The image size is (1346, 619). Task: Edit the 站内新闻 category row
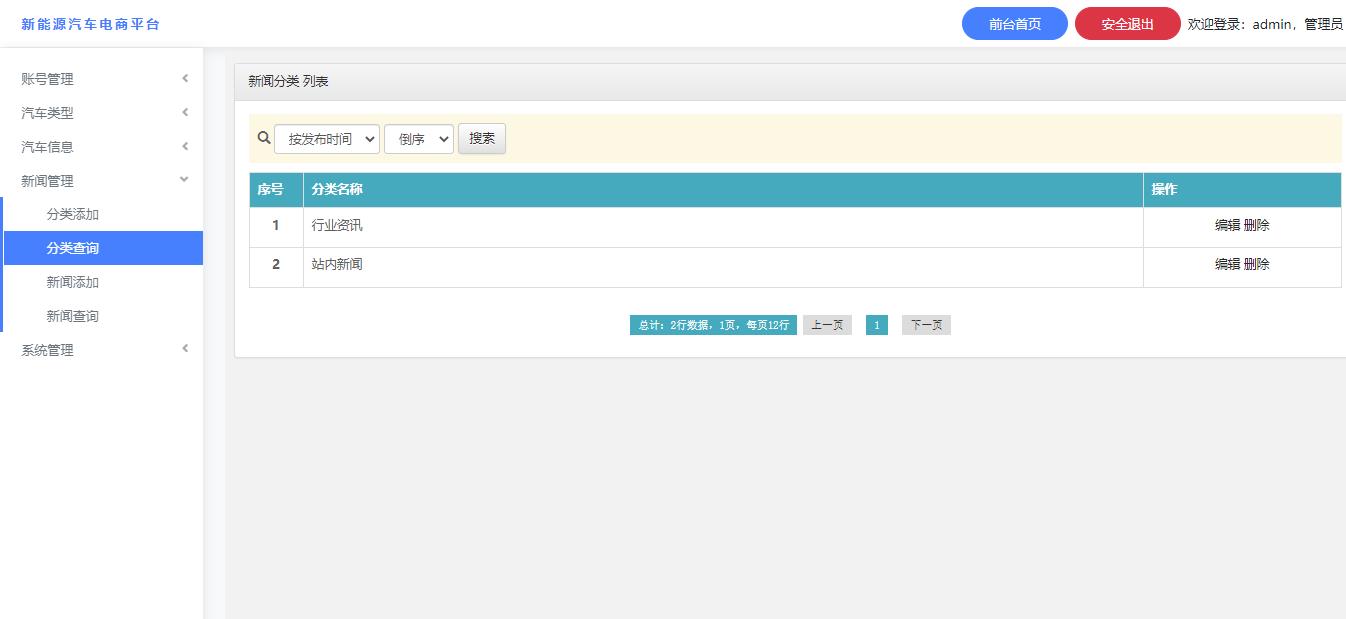coord(1227,264)
